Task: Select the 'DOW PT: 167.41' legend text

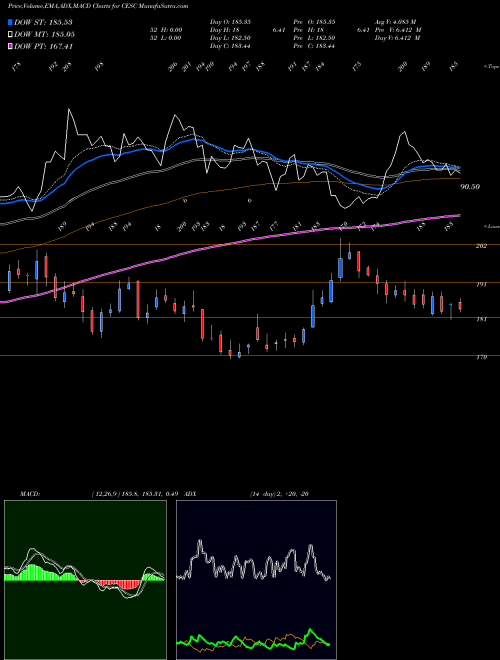Action: point(43,46)
